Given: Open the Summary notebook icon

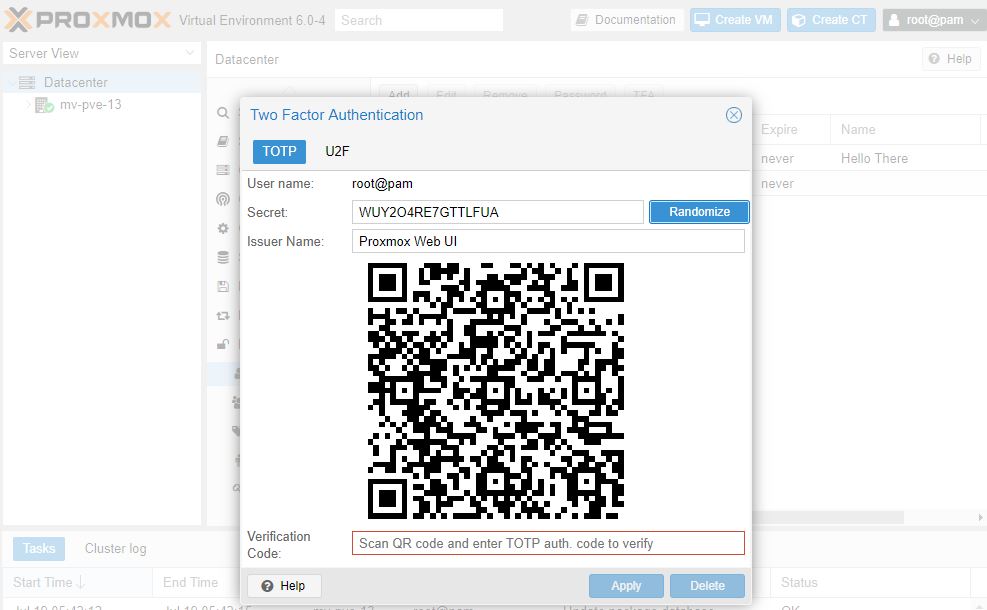Looking at the screenshot, I should coord(223,141).
